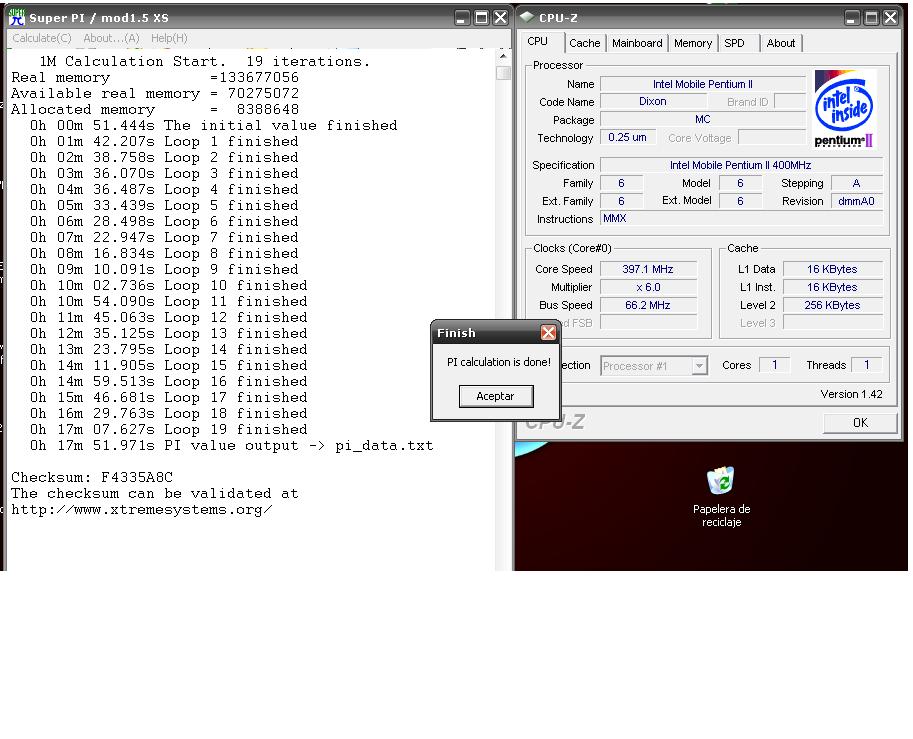Click the Loop 1 finished line

click(x=164, y=142)
